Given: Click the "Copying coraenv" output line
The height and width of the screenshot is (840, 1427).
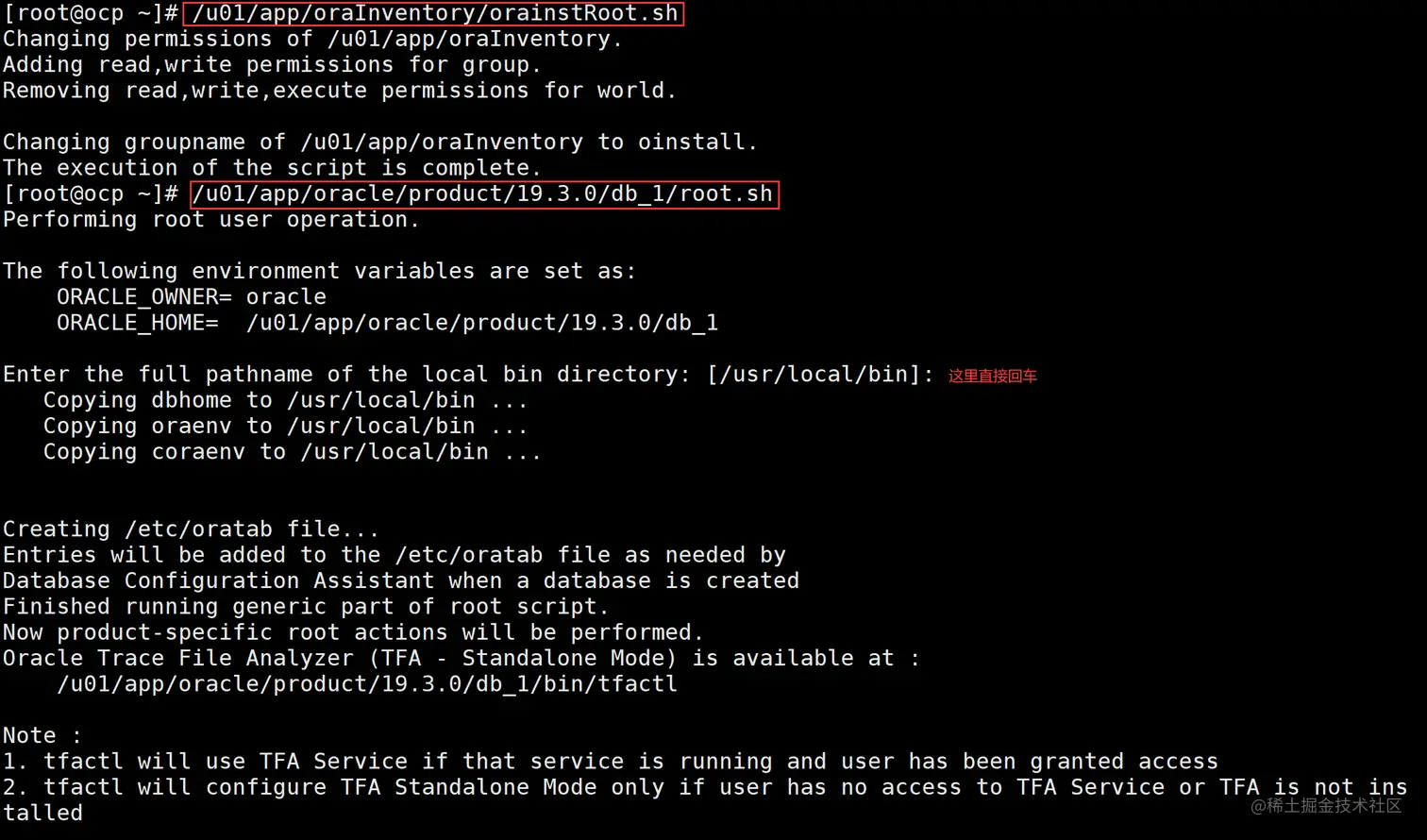Looking at the screenshot, I should tap(292, 452).
